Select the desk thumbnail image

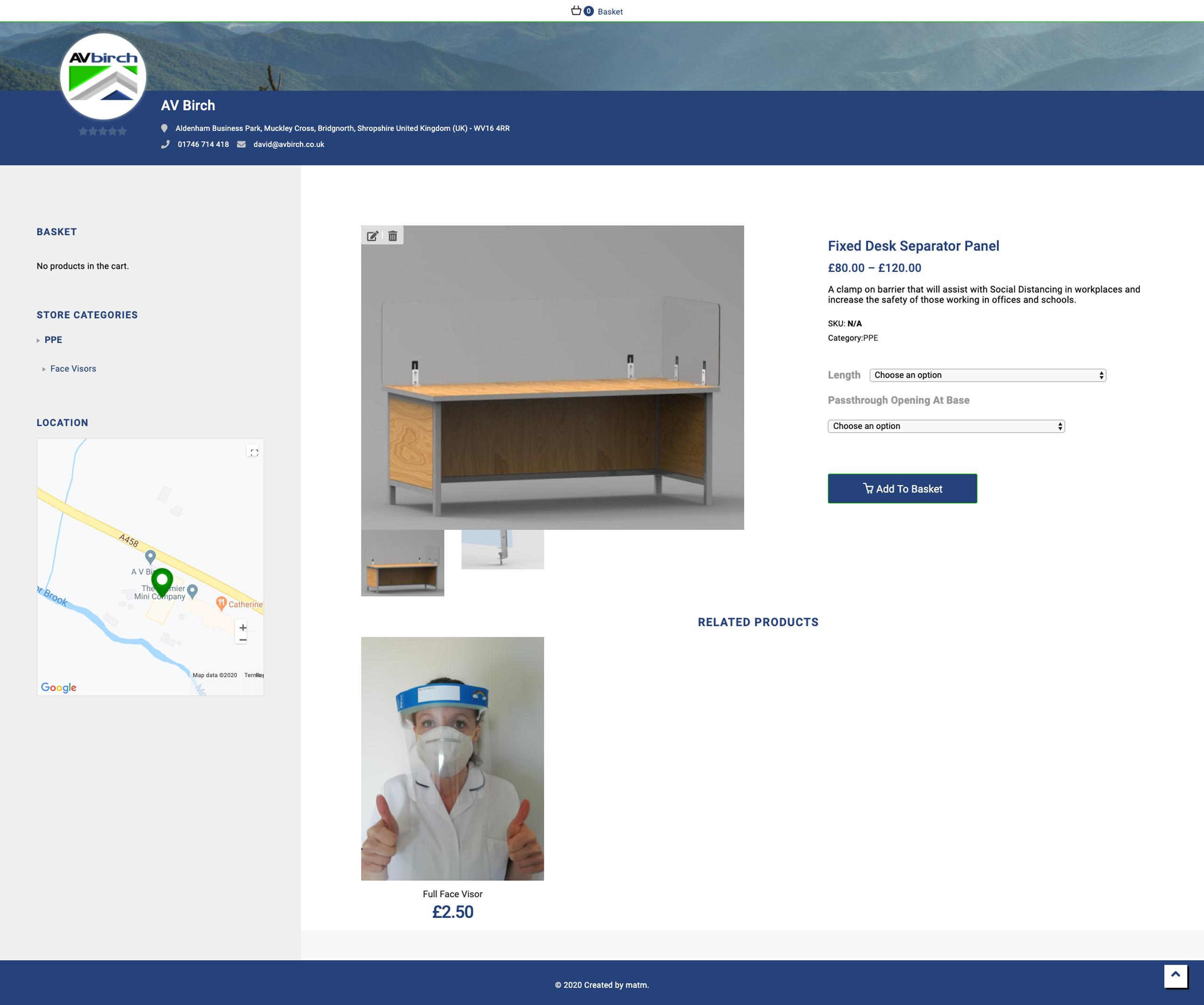(403, 563)
